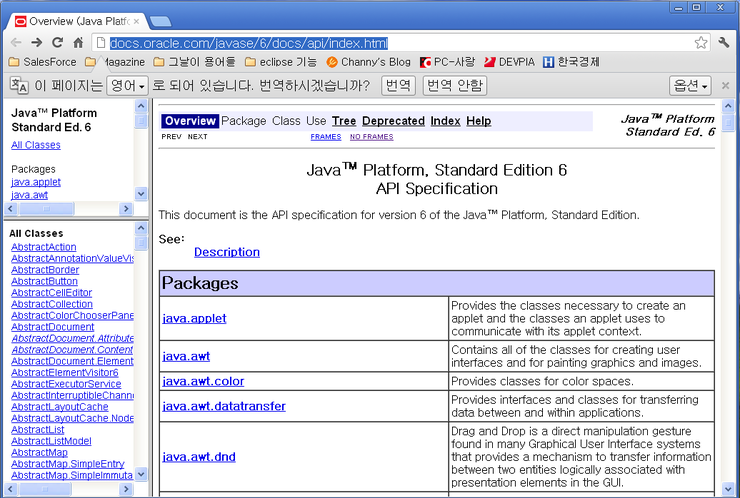The image size is (740, 498).
Task: Click All Classes frame scroll-up arrow
Action: click(141, 228)
